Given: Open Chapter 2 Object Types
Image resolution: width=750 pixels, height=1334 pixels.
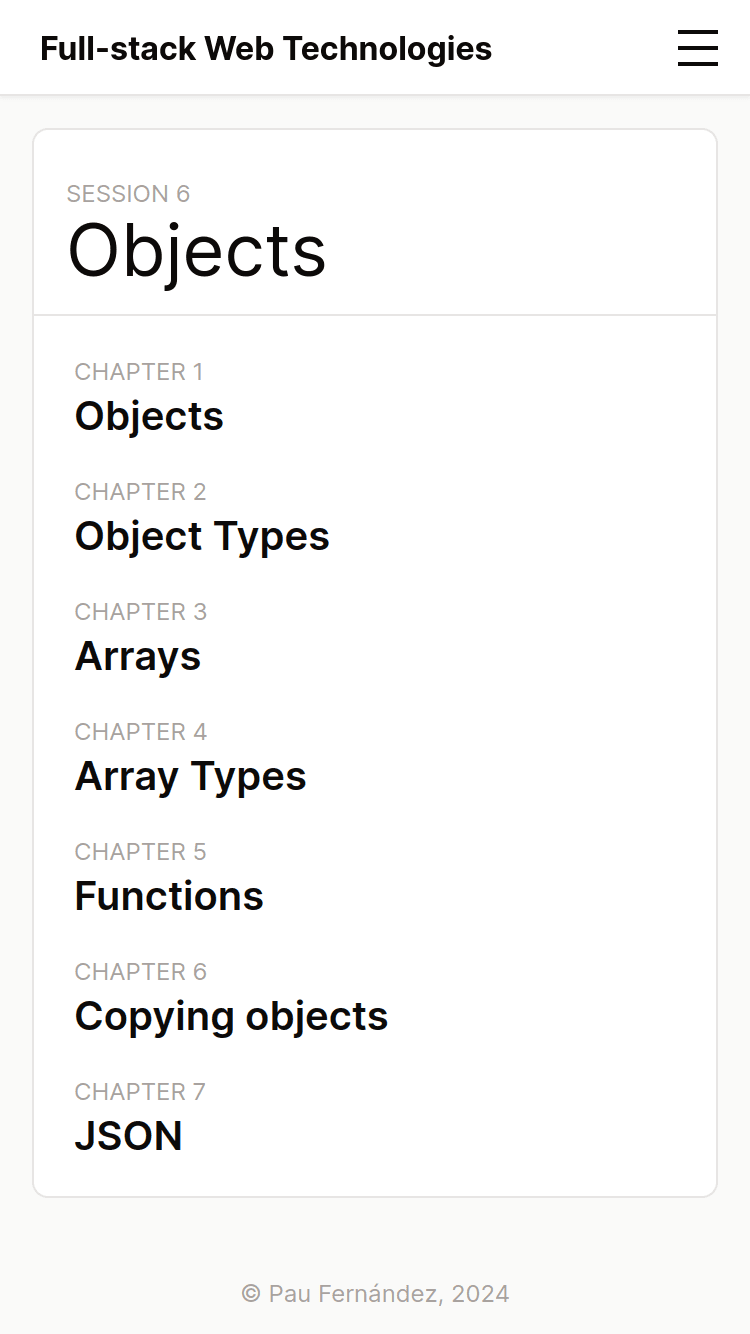Looking at the screenshot, I should [x=202, y=536].
